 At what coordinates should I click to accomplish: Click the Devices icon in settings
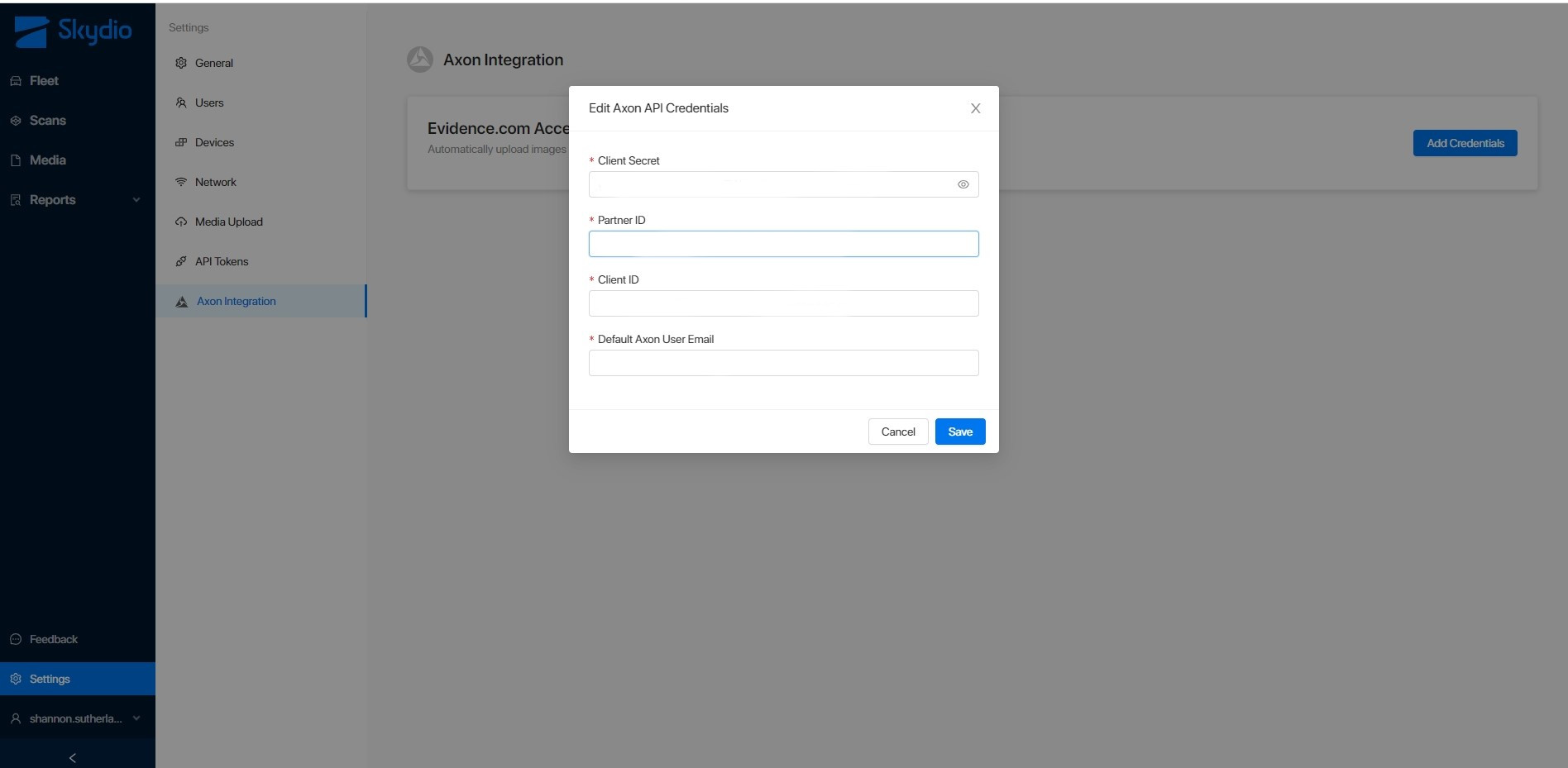[x=181, y=142]
